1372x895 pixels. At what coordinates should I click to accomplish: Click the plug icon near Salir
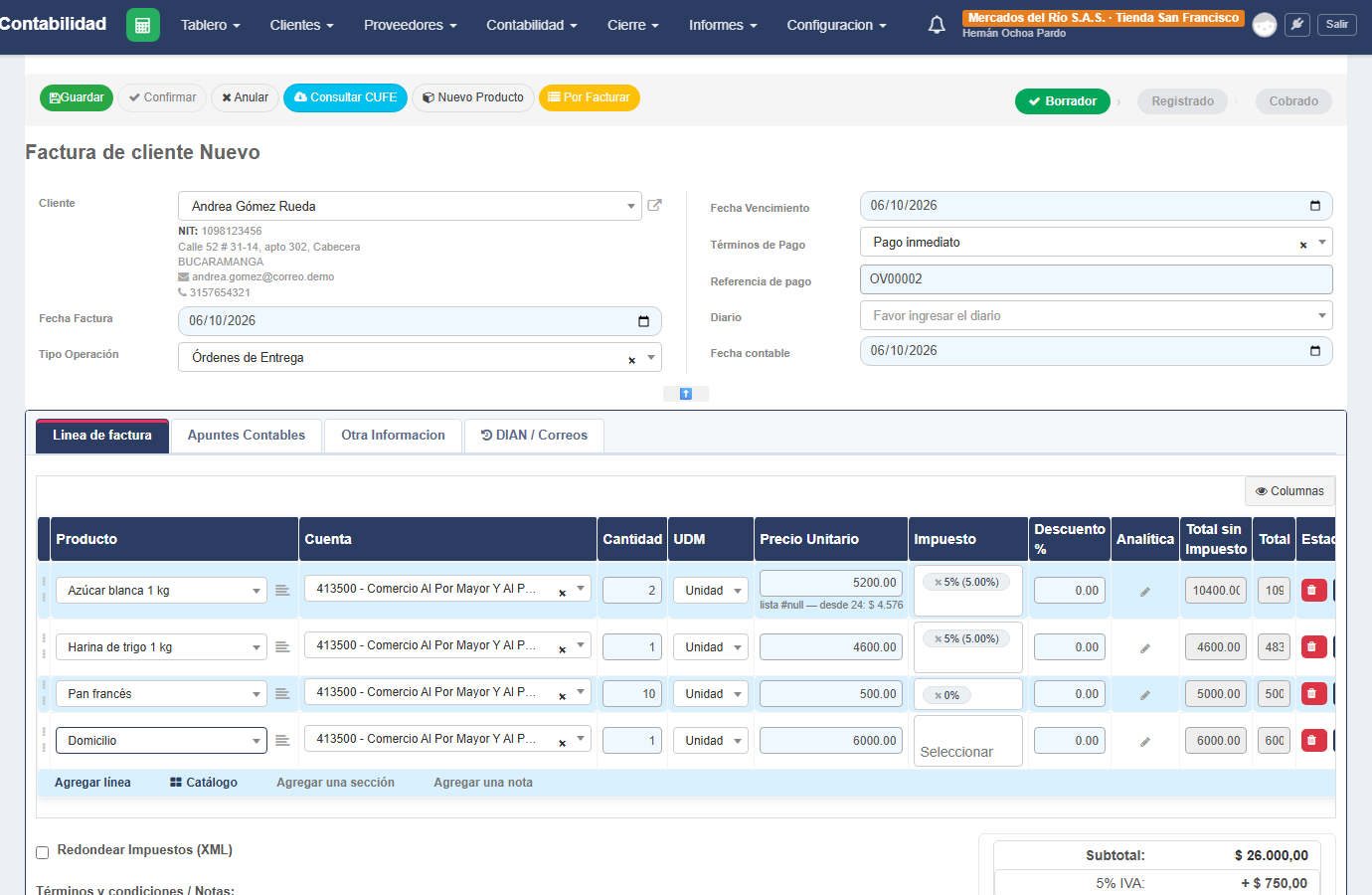(x=1297, y=25)
